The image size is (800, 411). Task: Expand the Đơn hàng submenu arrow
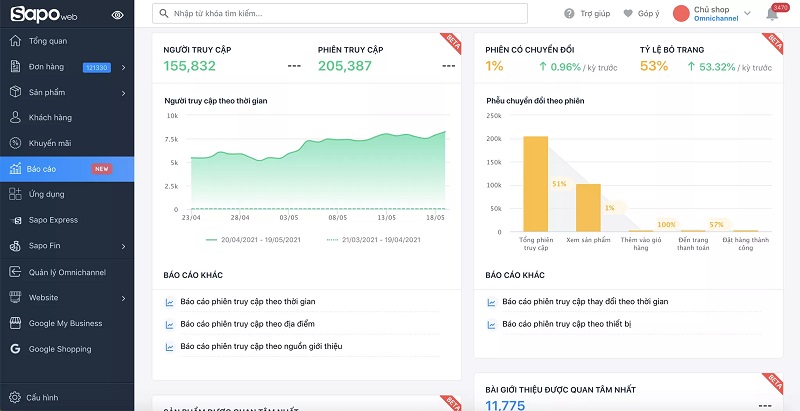tap(123, 67)
